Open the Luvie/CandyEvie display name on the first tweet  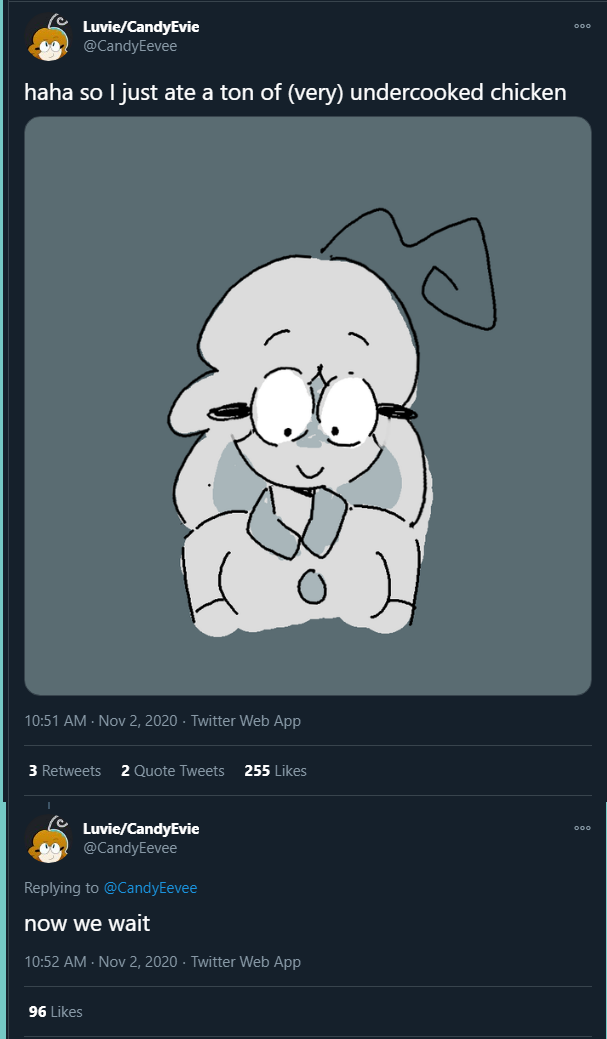[140, 27]
